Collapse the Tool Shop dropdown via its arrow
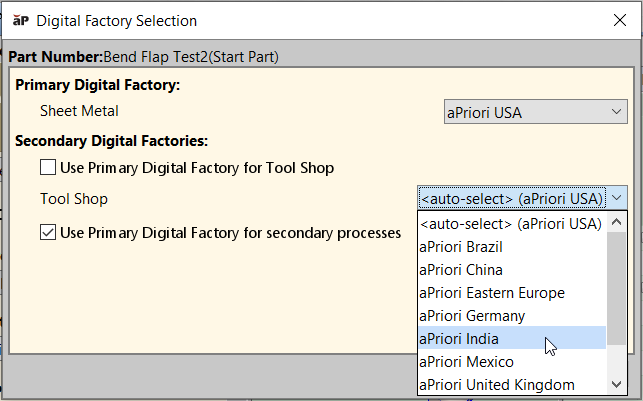This screenshot has width=643, height=401. point(616,198)
